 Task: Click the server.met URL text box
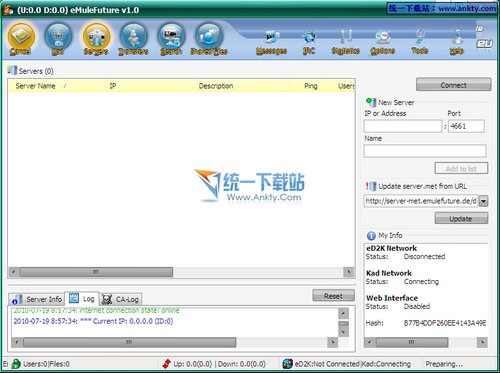421,201
